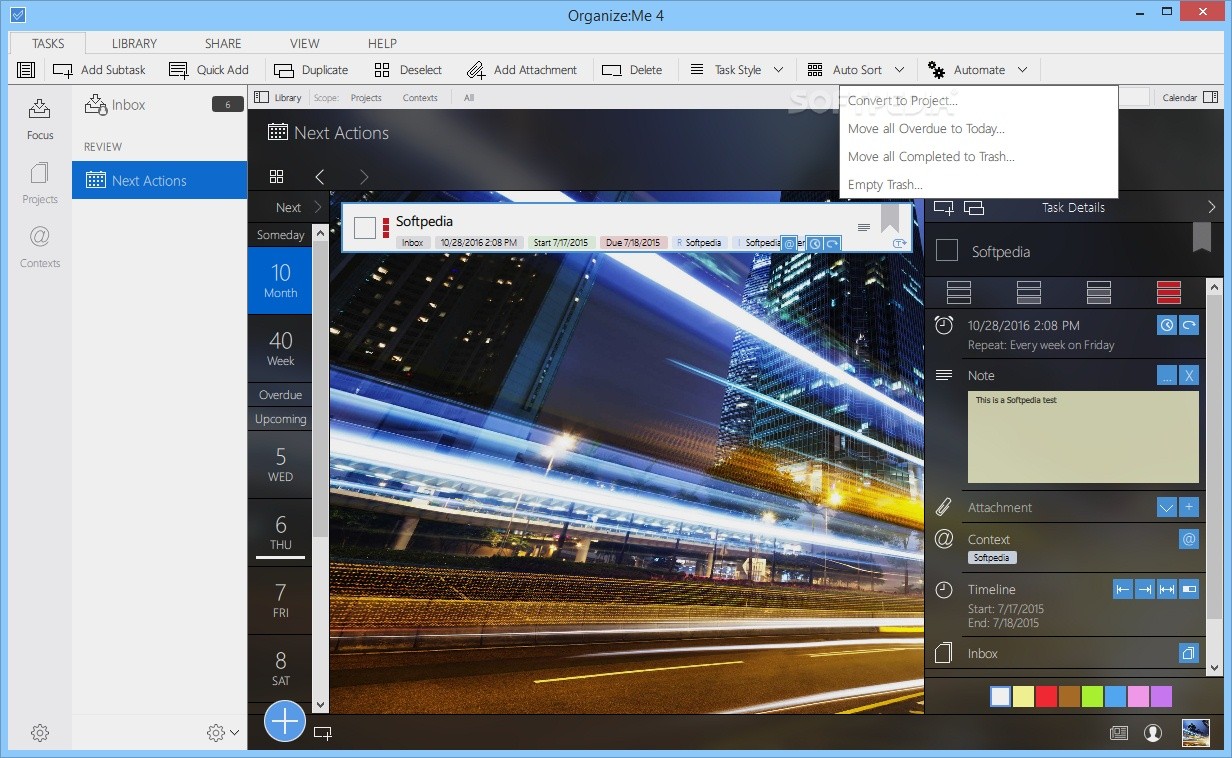Pick the red color swatch
Viewport: 1232px width, 758px height.
[x=1047, y=696]
